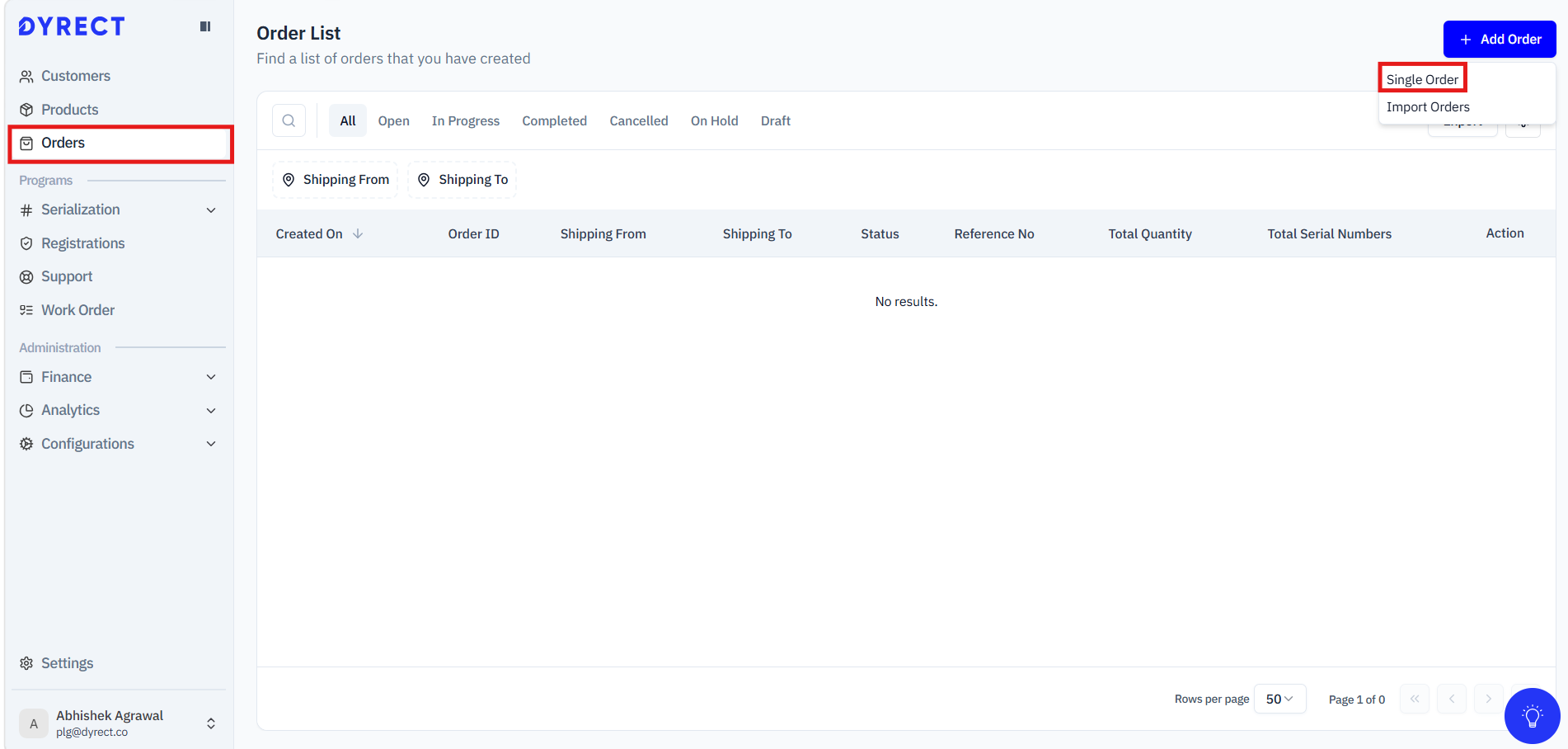Navigate to Work Order
This screenshot has width=1568, height=749.
pos(77,310)
